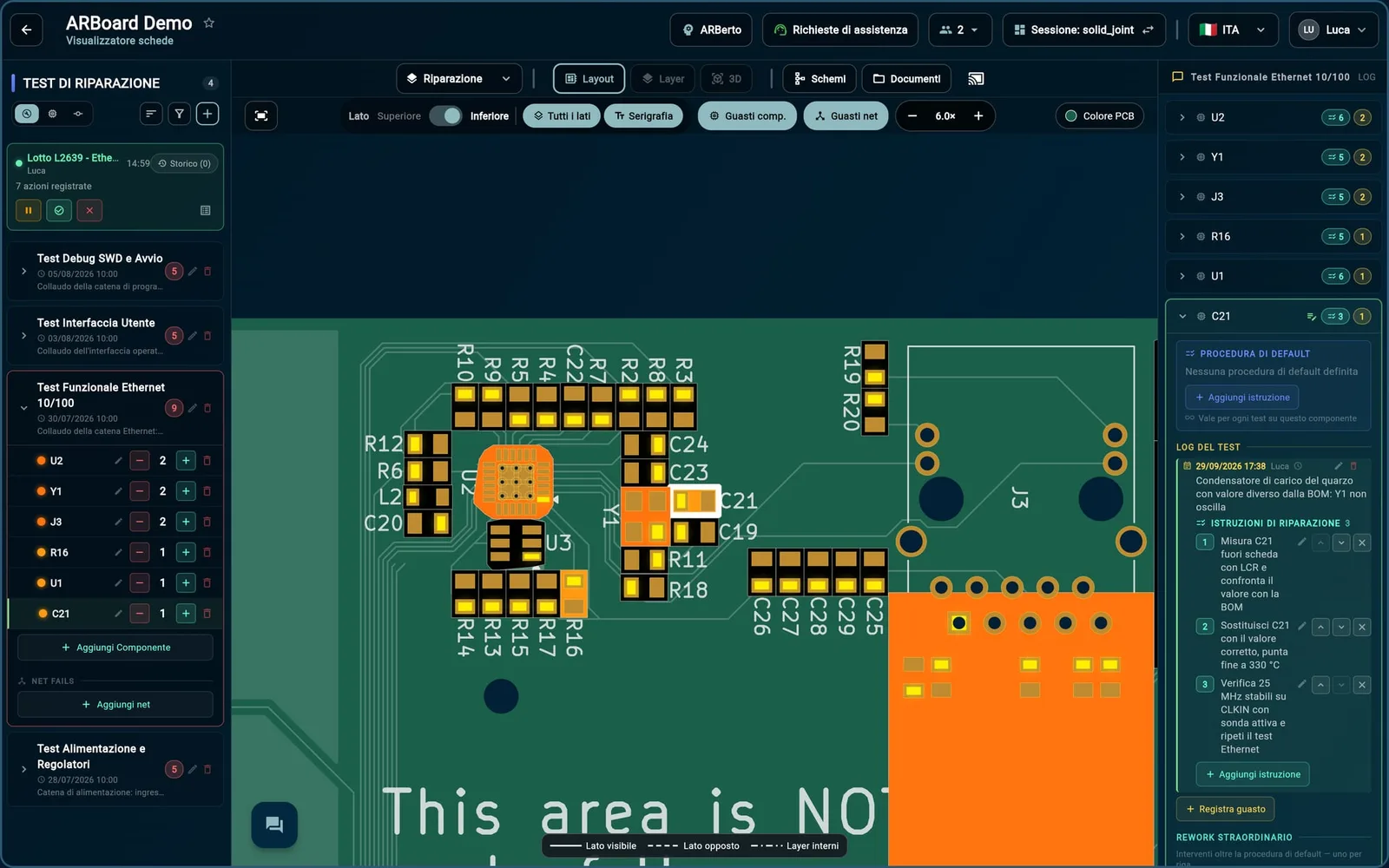Image resolution: width=1389 pixels, height=868 pixels.
Task: Delete the Test Debug SWD e Avvio entry
Action: [x=207, y=272]
